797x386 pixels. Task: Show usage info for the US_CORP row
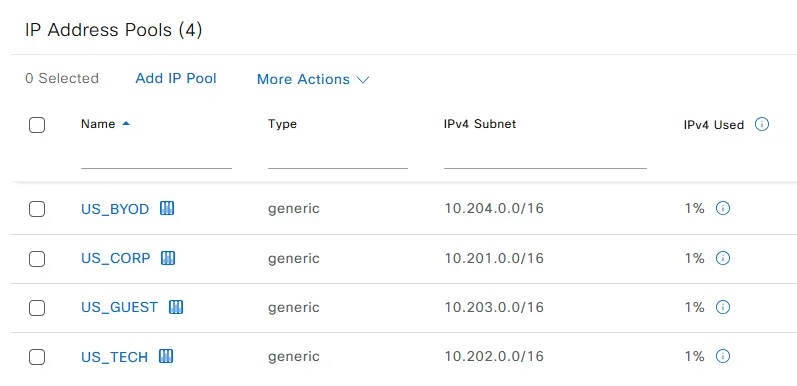click(x=723, y=258)
